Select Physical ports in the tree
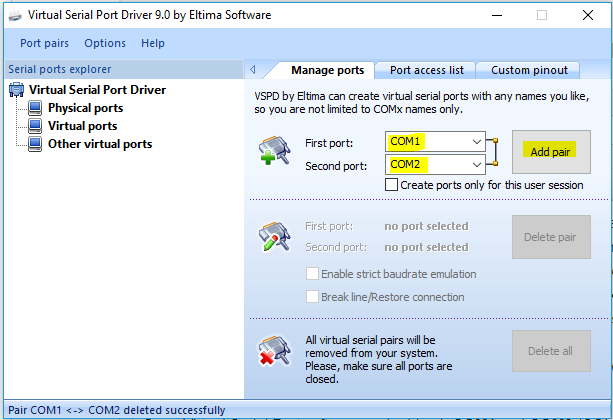This screenshot has width=613, height=420. click(x=85, y=108)
